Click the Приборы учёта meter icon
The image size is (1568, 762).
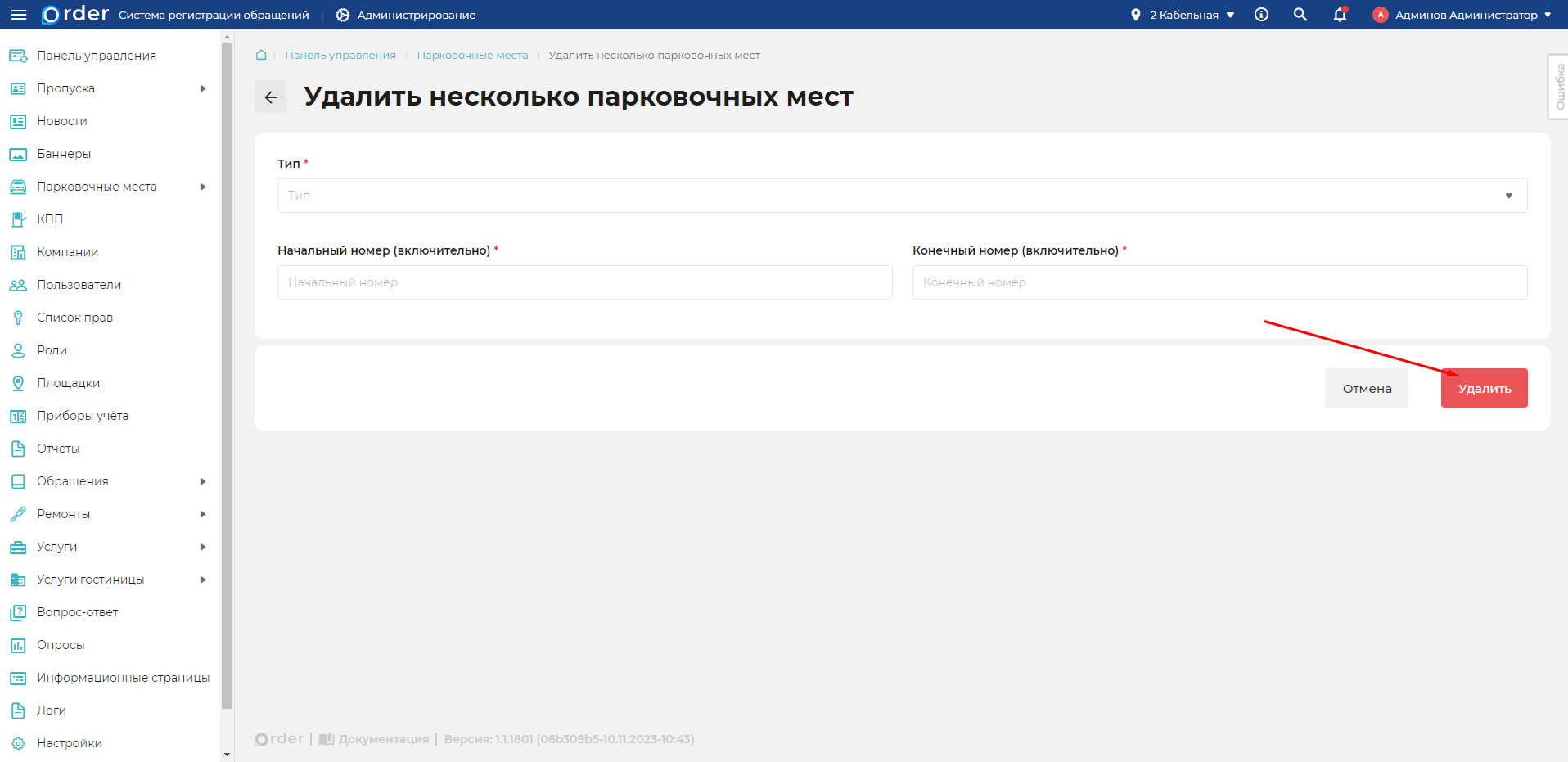pyautogui.click(x=17, y=415)
